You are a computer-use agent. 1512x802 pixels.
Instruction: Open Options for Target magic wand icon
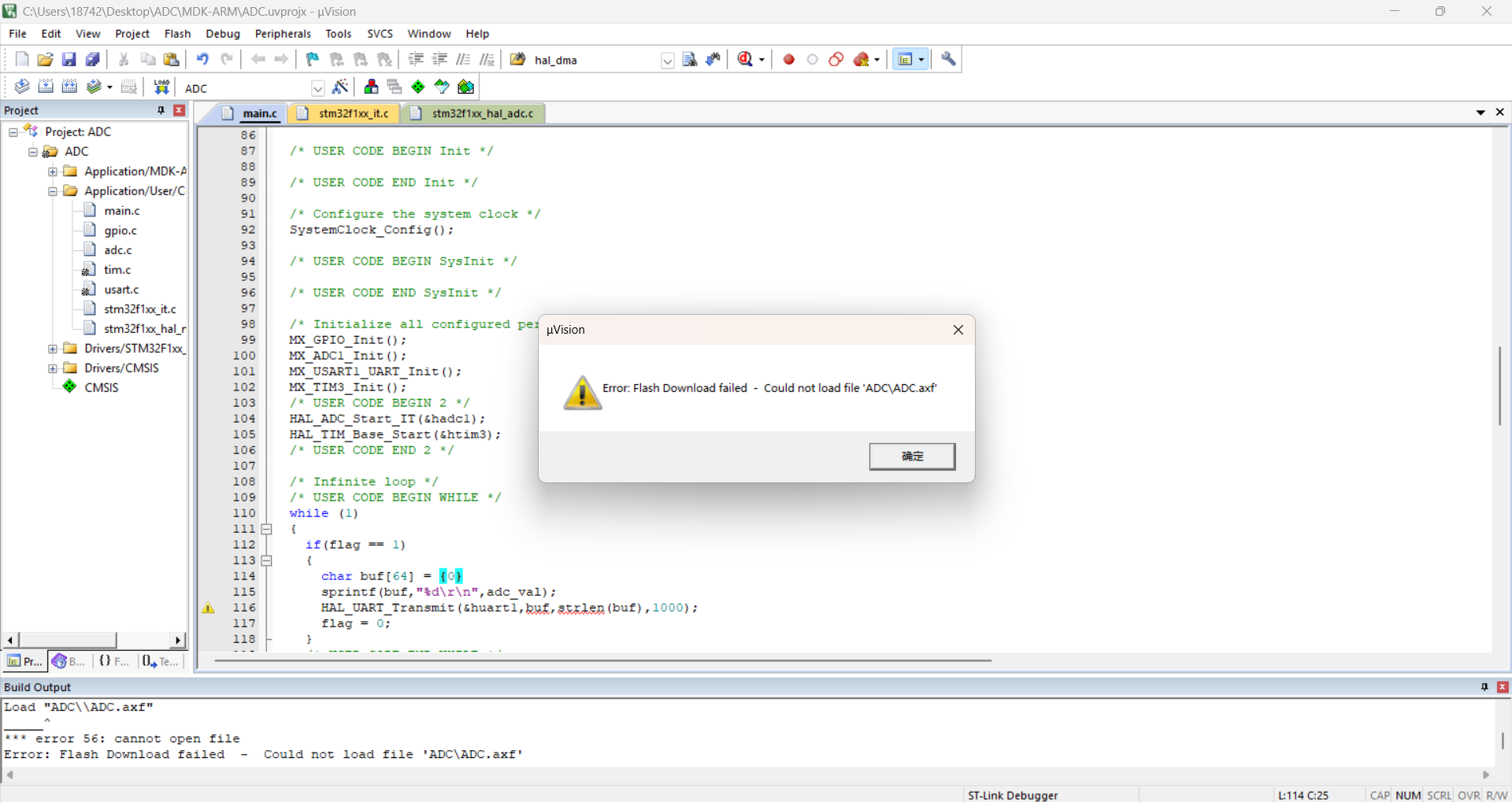[340, 87]
